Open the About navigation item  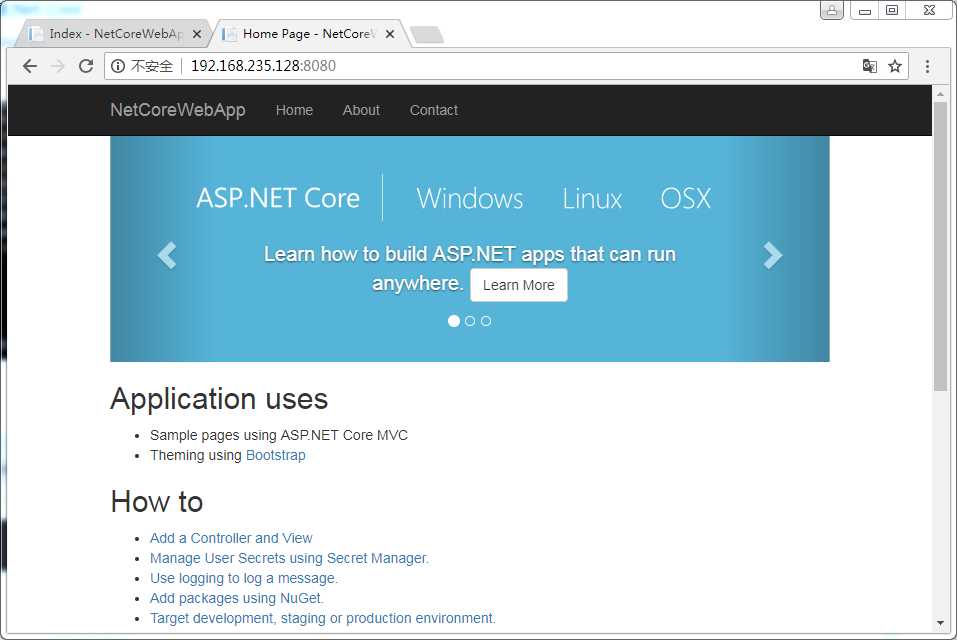click(x=361, y=110)
